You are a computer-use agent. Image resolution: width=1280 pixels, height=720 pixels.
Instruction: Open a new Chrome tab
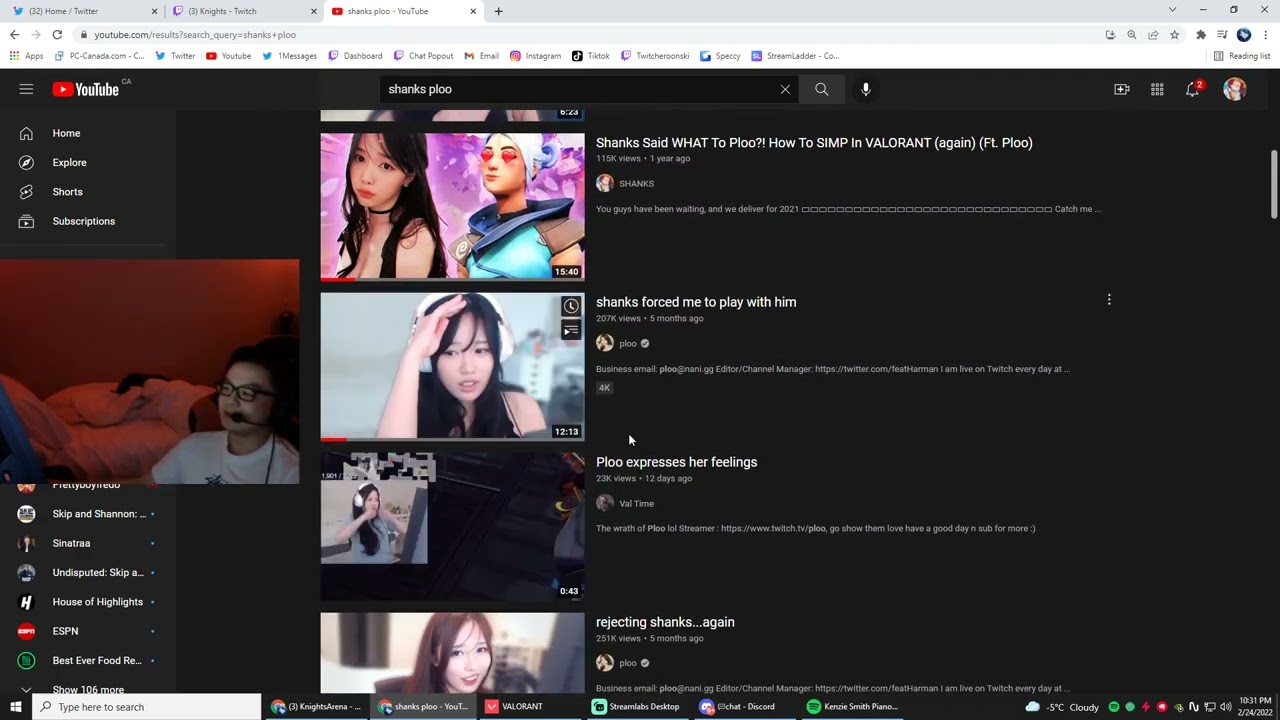[498, 11]
